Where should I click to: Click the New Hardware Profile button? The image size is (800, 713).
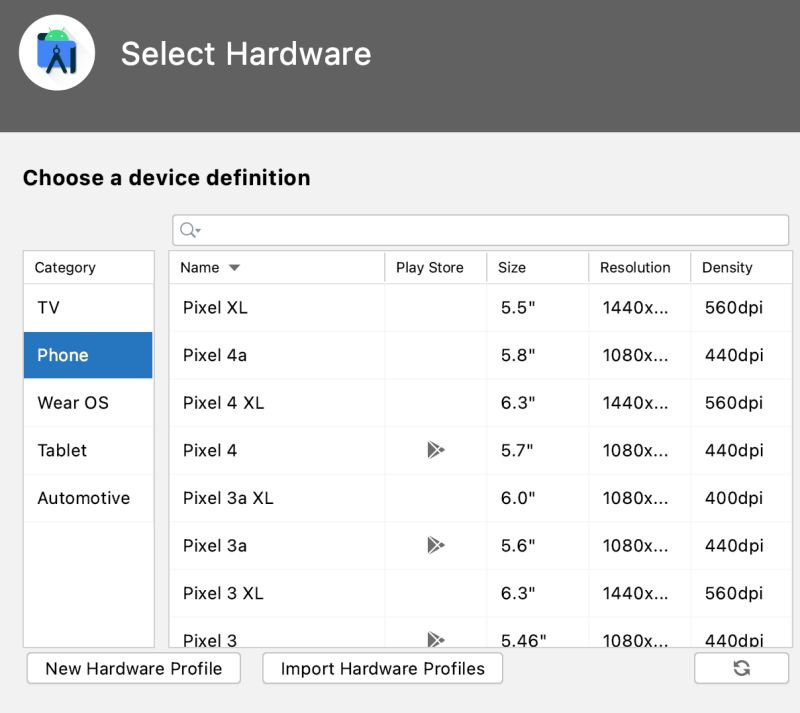pyautogui.click(x=133, y=668)
